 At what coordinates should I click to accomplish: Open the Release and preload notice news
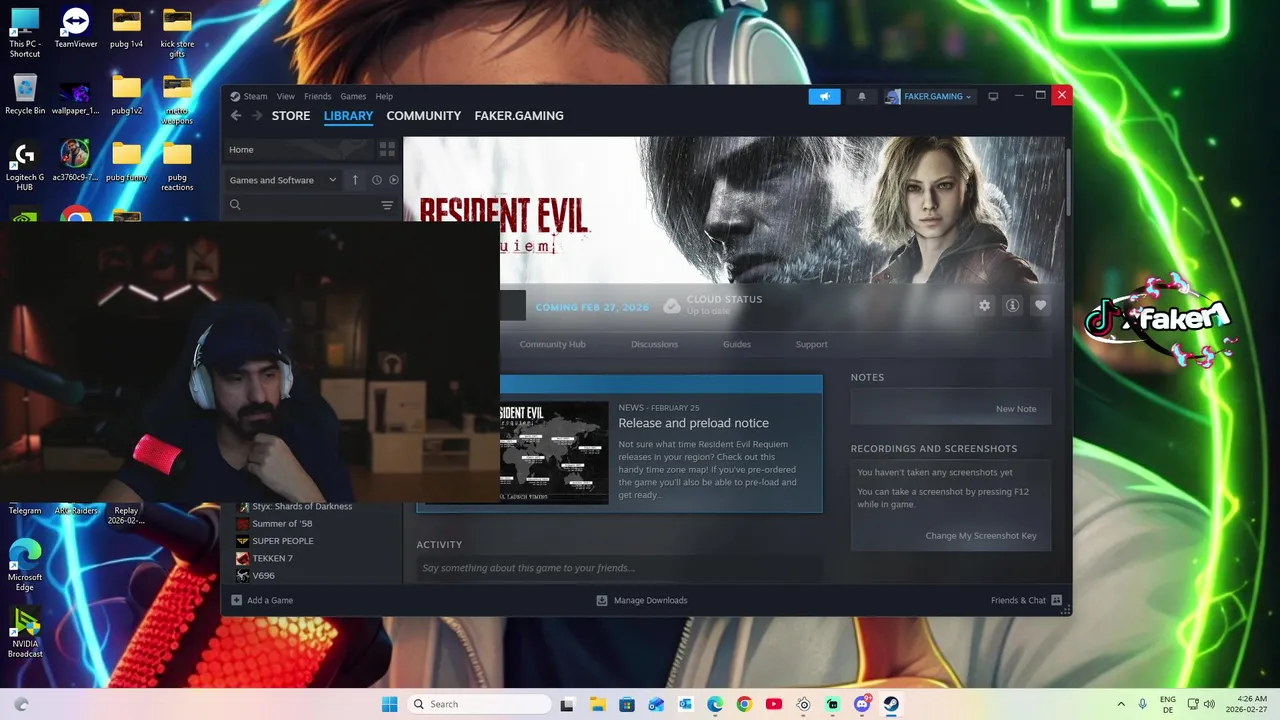(693, 423)
